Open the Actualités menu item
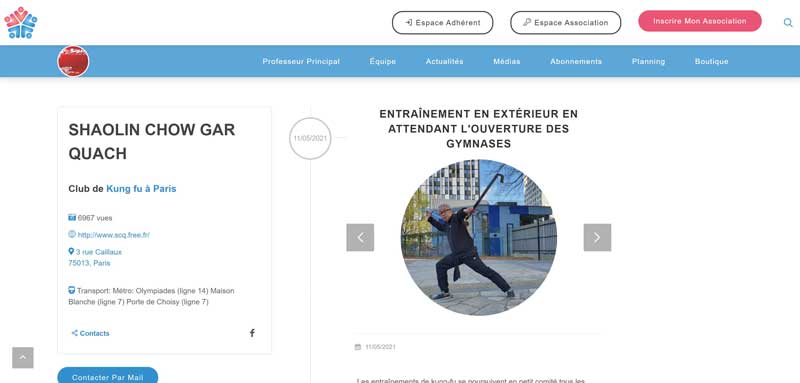The width and height of the screenshot is (800, 383). point(444,61)
